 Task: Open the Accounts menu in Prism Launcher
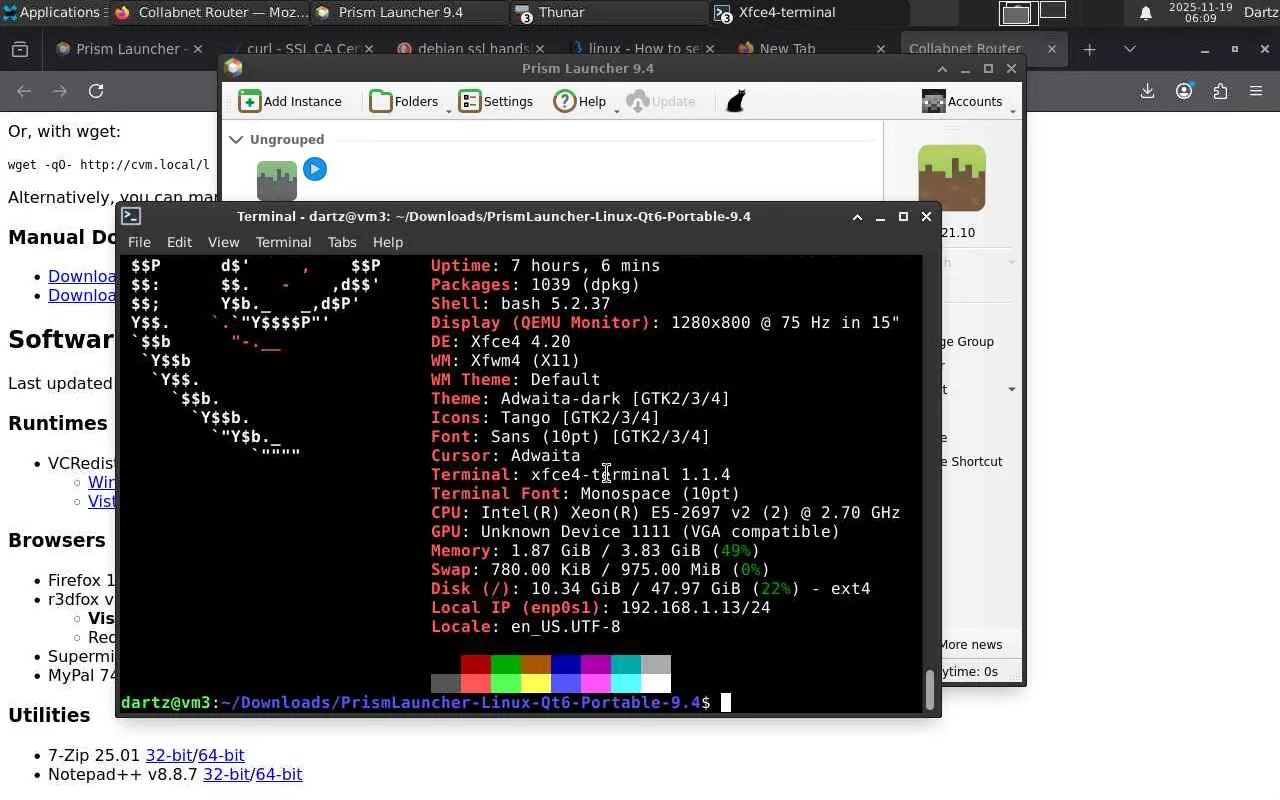tap(962, 101)
